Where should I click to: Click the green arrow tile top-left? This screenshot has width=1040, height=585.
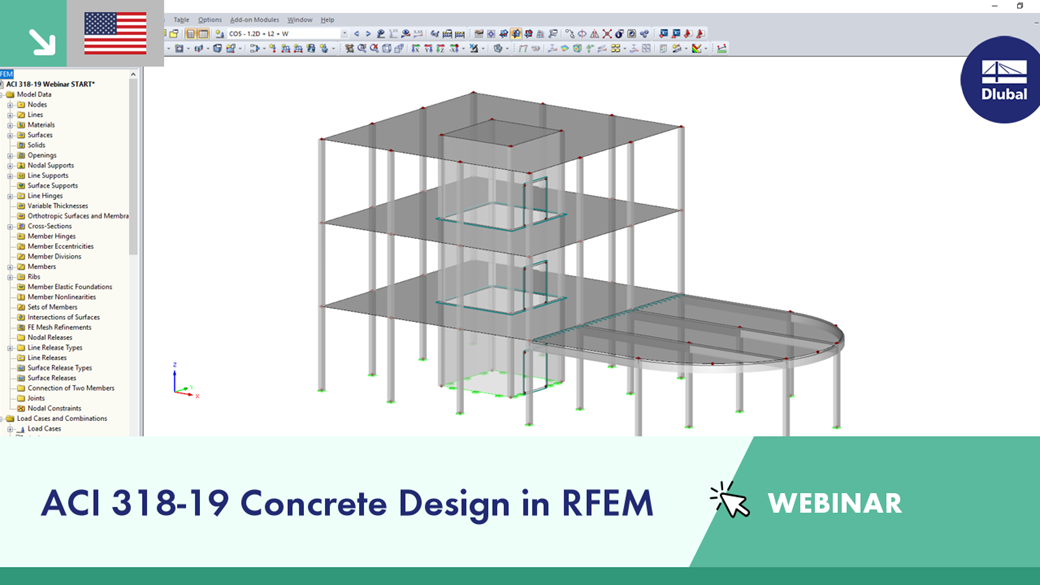coord(33,33)
